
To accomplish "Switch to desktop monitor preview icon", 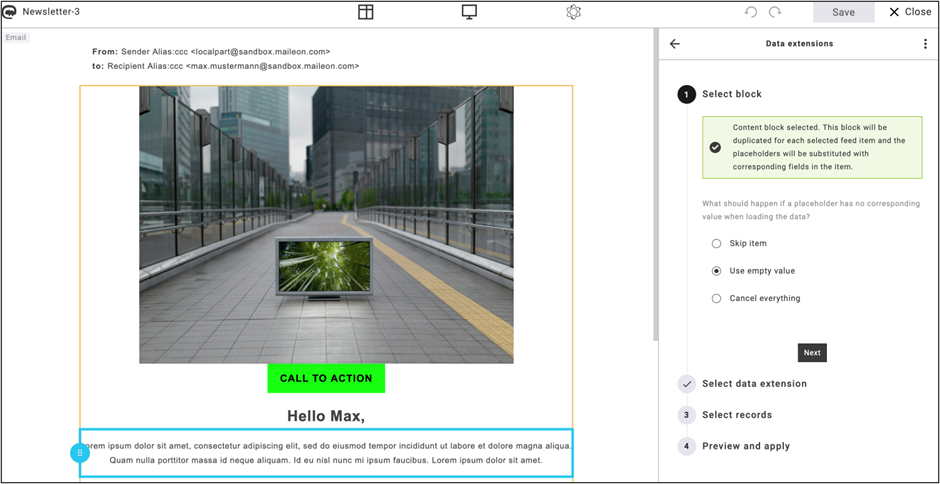I will click(x=469, y=12).
